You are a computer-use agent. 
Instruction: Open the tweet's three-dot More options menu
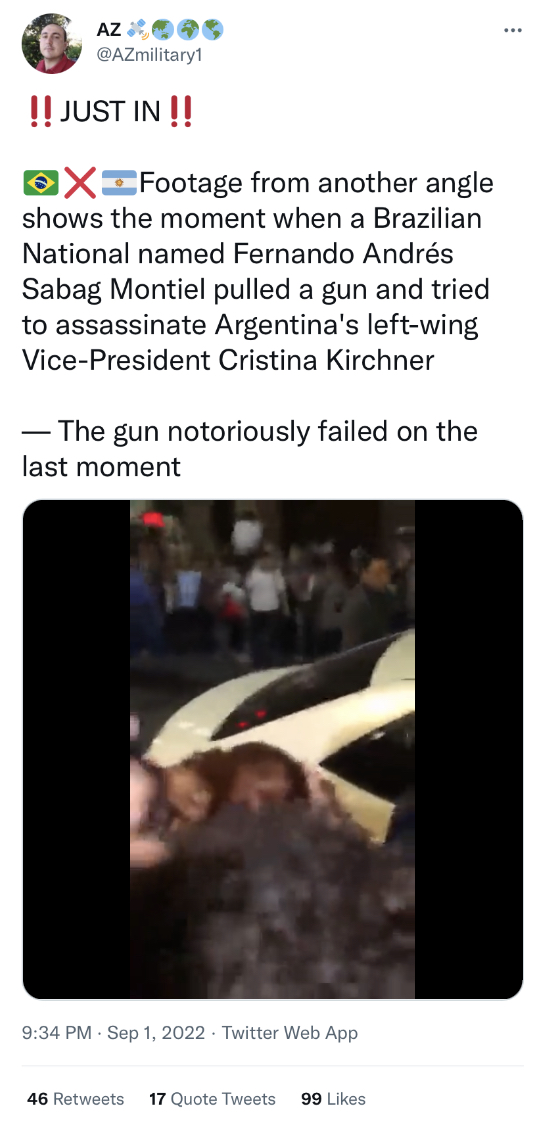[512, 30]
